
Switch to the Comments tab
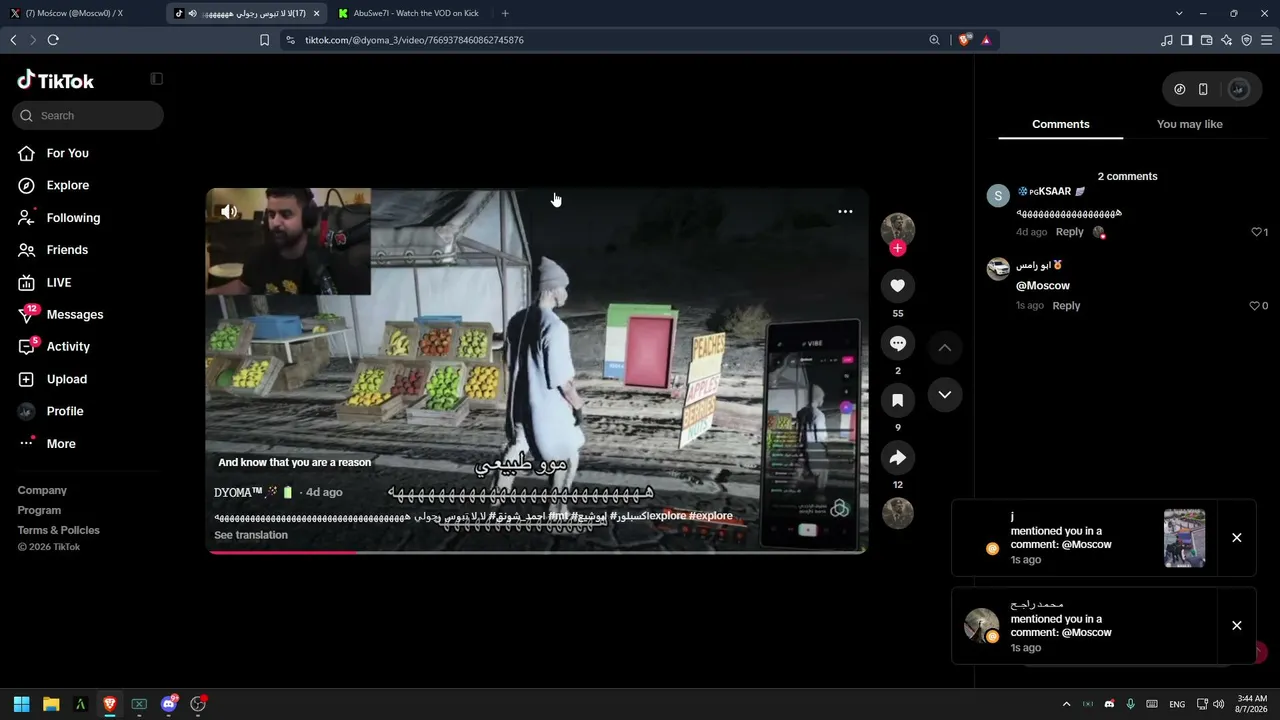[x=1060, y=124]
